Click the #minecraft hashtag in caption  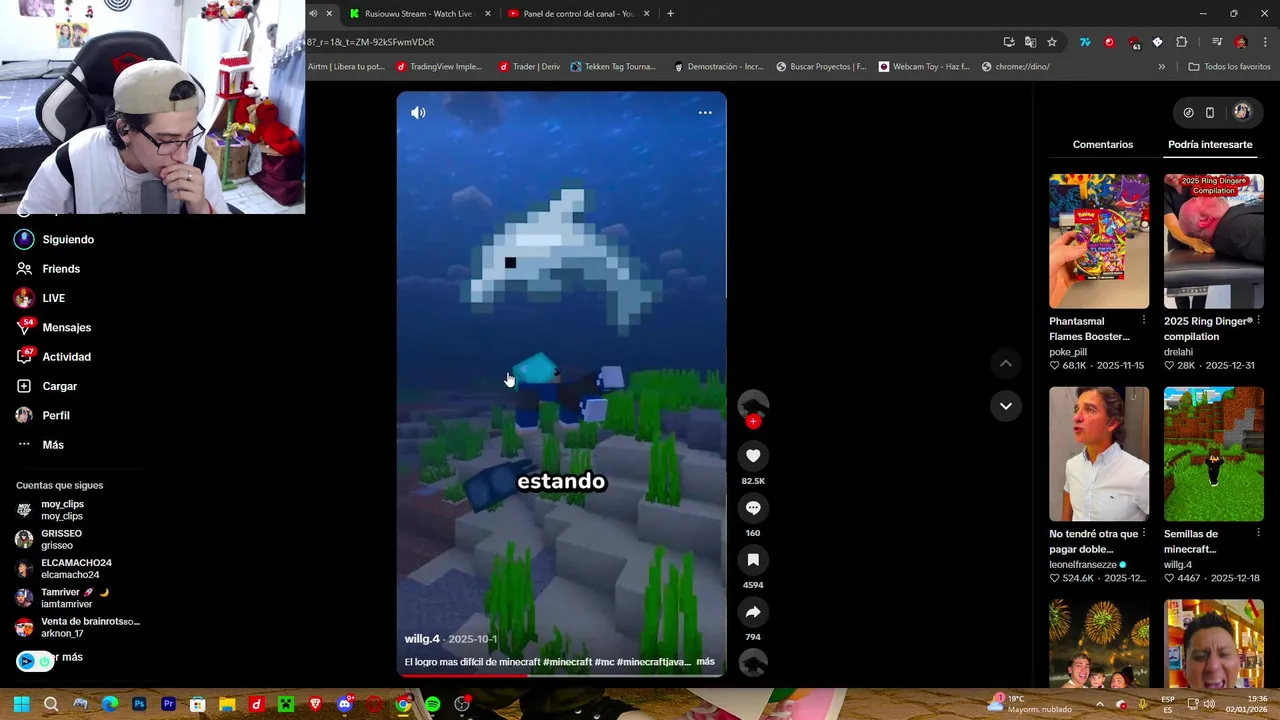click(x=567, y=662)
